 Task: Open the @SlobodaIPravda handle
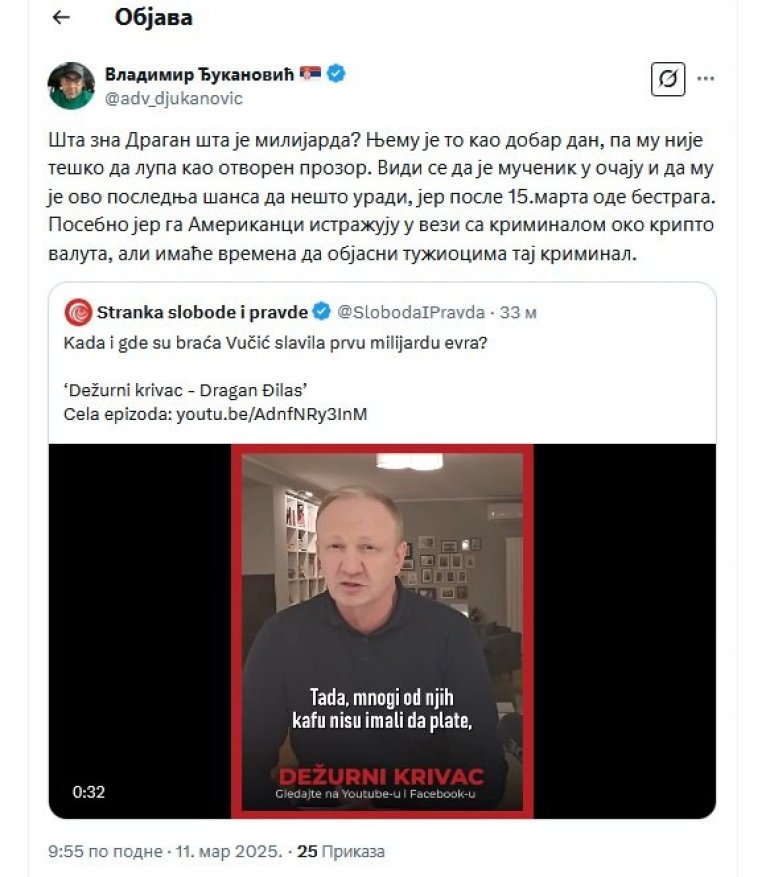(411, 312)
